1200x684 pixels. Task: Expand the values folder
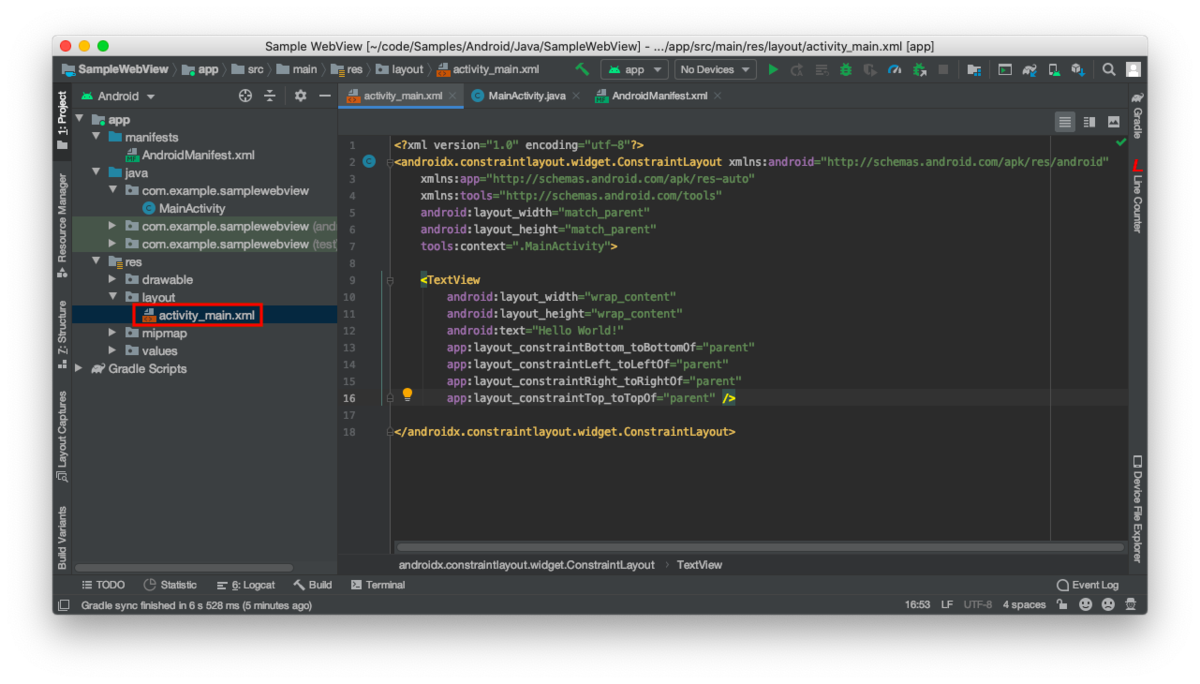[x=113, y=351]
